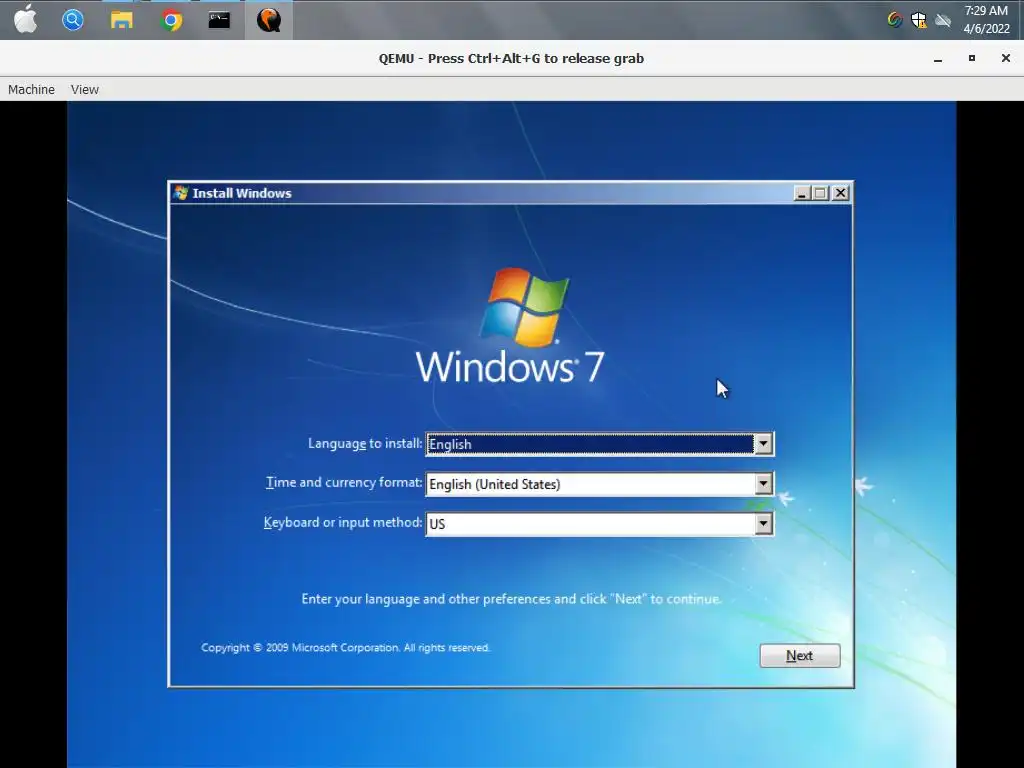This screenshot has height=768, width=1024.
Task: Click the cloud tray icon
Action: coord(942,20)
